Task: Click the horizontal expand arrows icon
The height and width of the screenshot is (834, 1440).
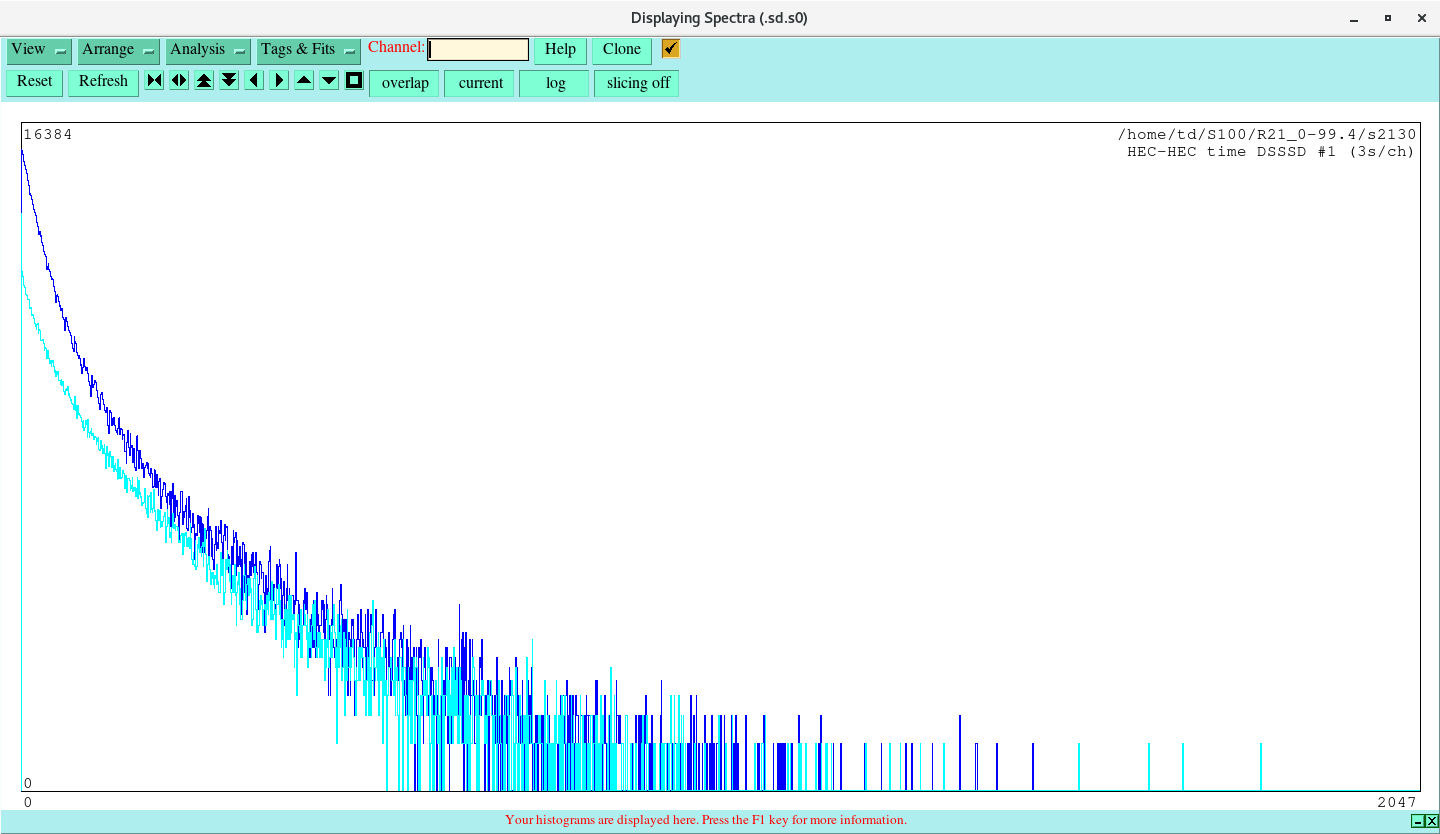Action: click(x=178, y=80)
